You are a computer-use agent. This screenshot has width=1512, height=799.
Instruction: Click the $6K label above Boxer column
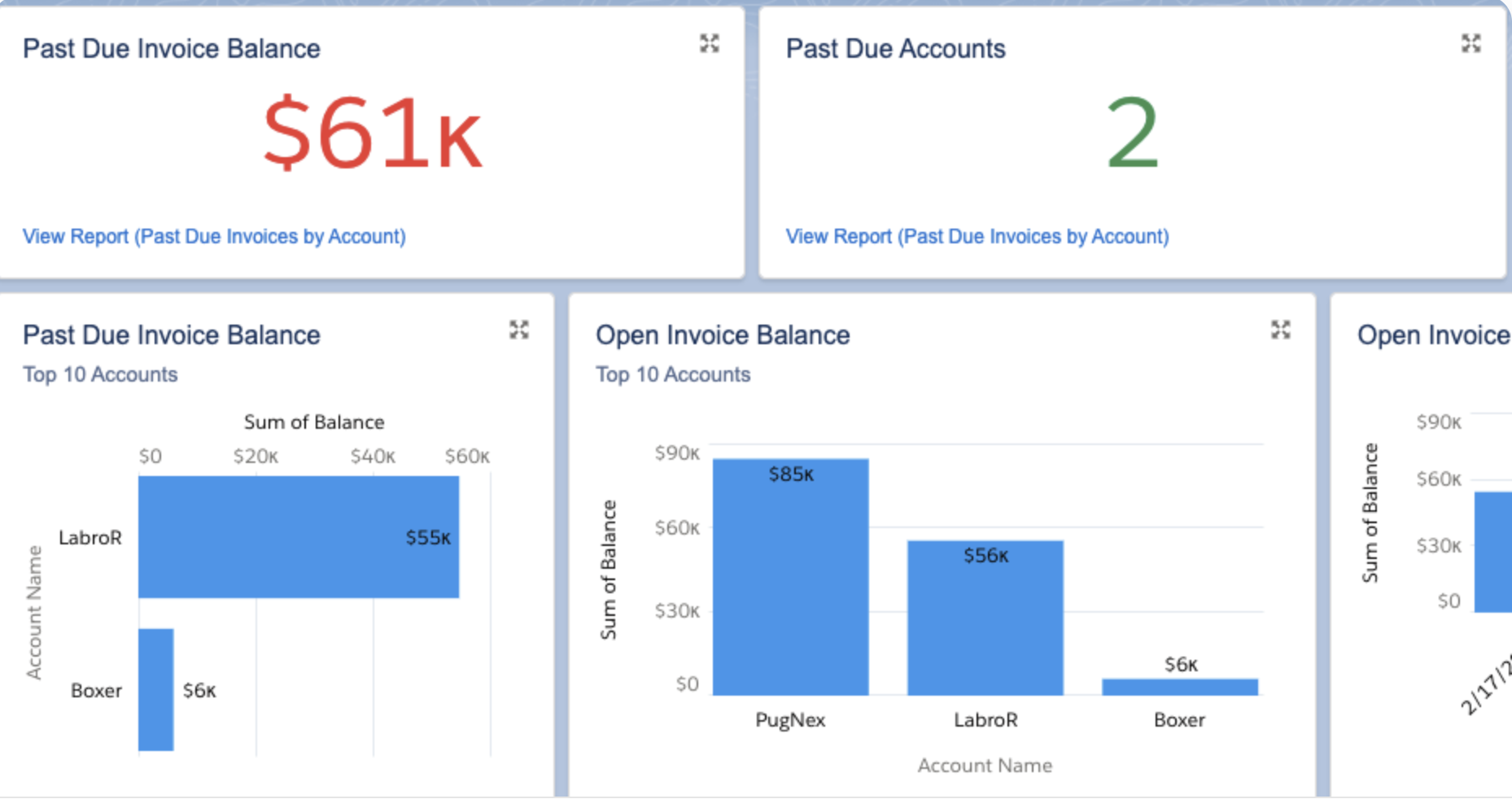tap(1181, 665)
